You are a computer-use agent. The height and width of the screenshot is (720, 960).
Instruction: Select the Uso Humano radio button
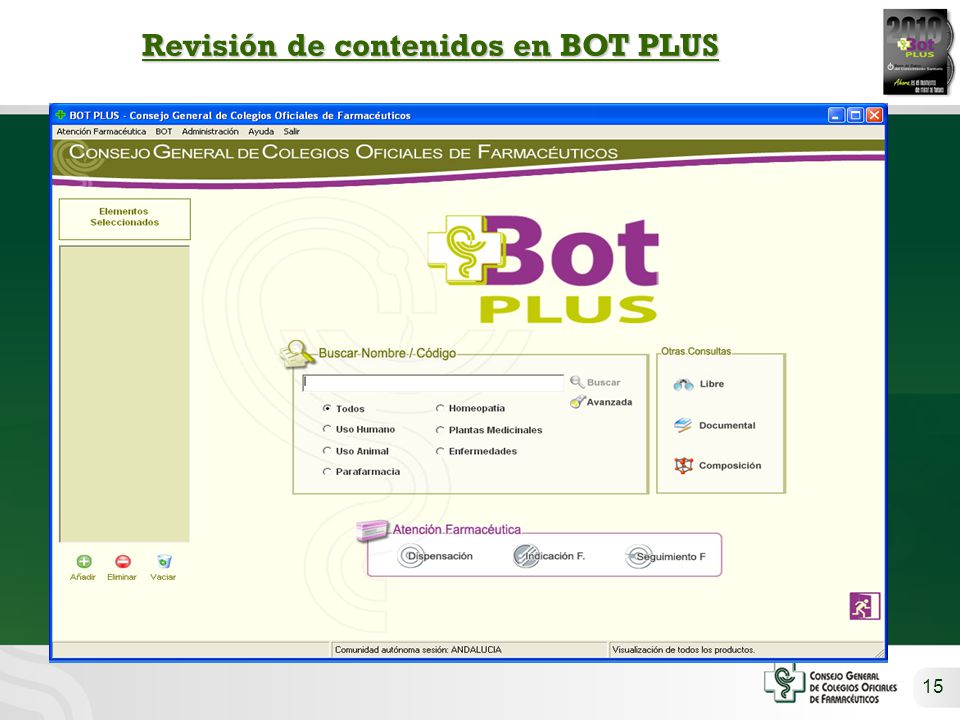click(327, 429)
